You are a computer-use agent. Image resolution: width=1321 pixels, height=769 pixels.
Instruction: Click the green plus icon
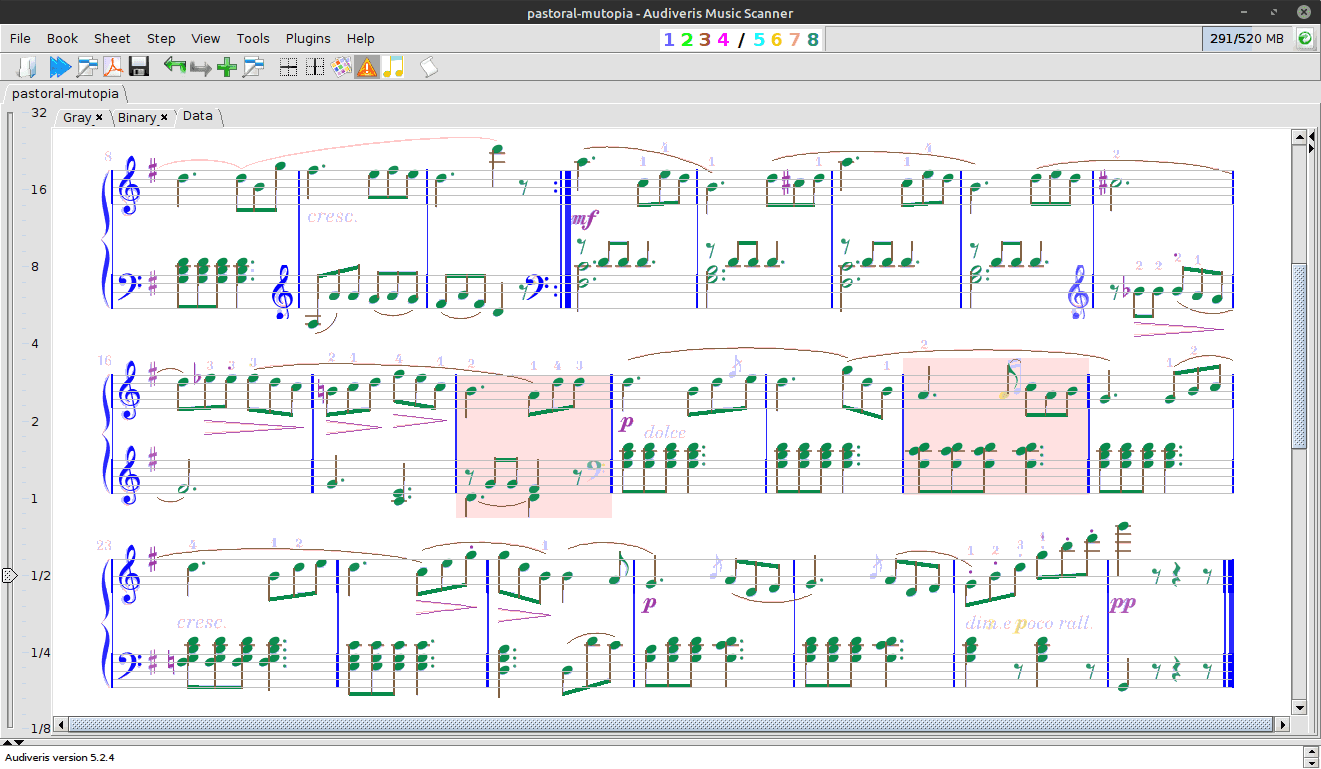tap(227, 67)
